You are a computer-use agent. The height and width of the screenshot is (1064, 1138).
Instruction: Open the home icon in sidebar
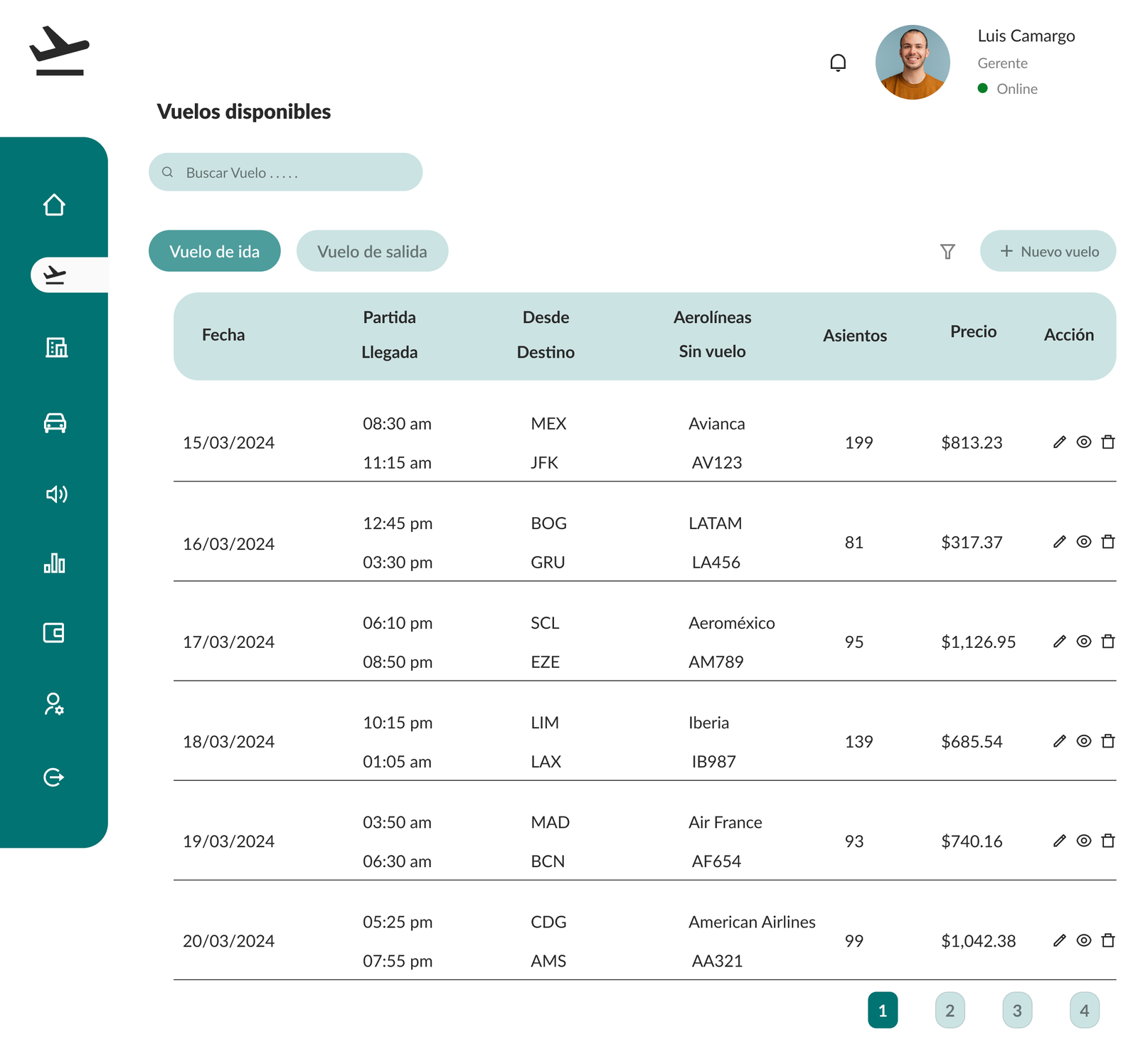pos(54,205)
